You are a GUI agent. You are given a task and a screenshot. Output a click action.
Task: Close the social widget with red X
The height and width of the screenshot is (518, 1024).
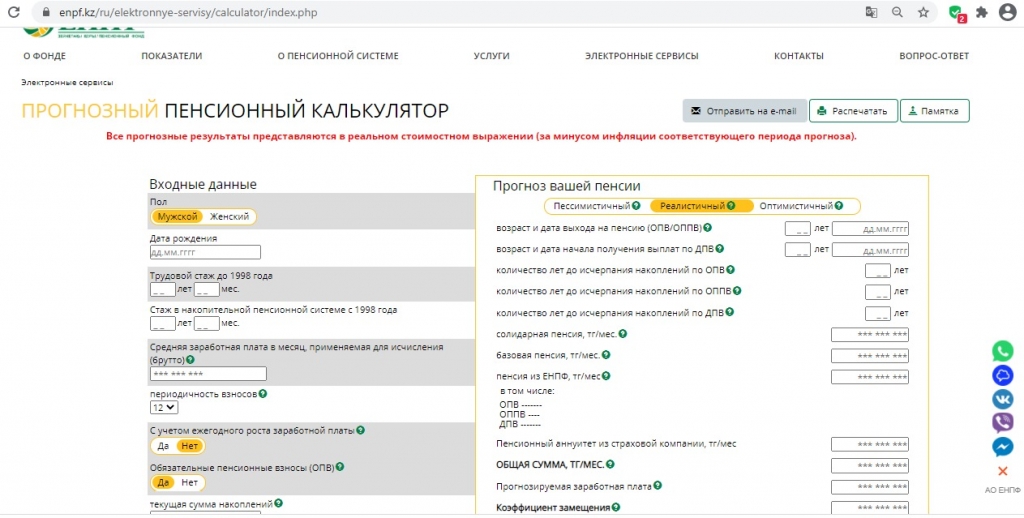(1002, 471)
